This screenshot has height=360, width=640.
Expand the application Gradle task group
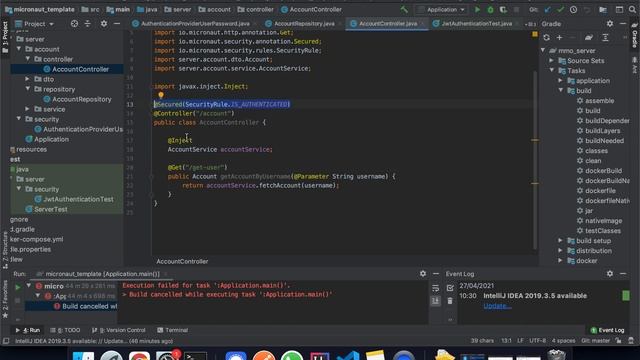pos(560,80)
